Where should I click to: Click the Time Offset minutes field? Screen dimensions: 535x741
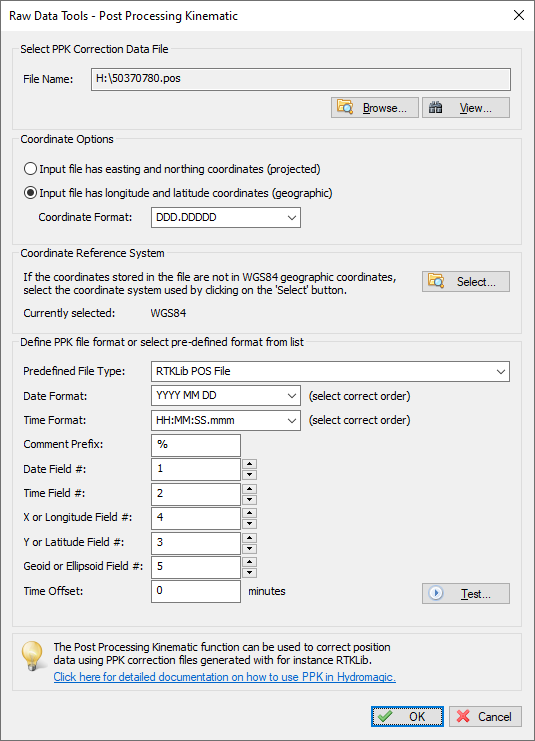(x=196, y=591)
